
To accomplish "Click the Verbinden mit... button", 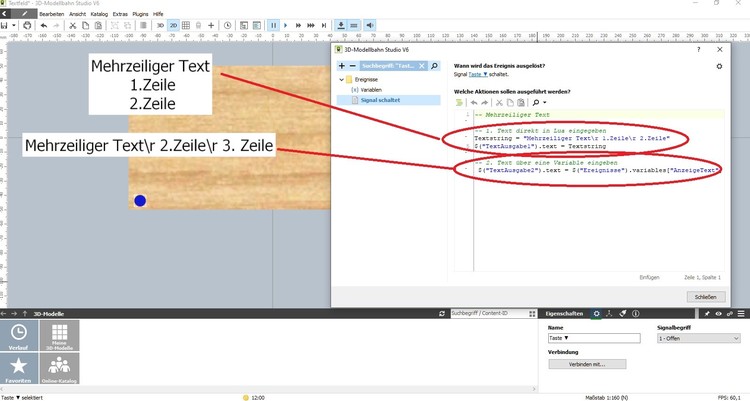I will point(587,364).
